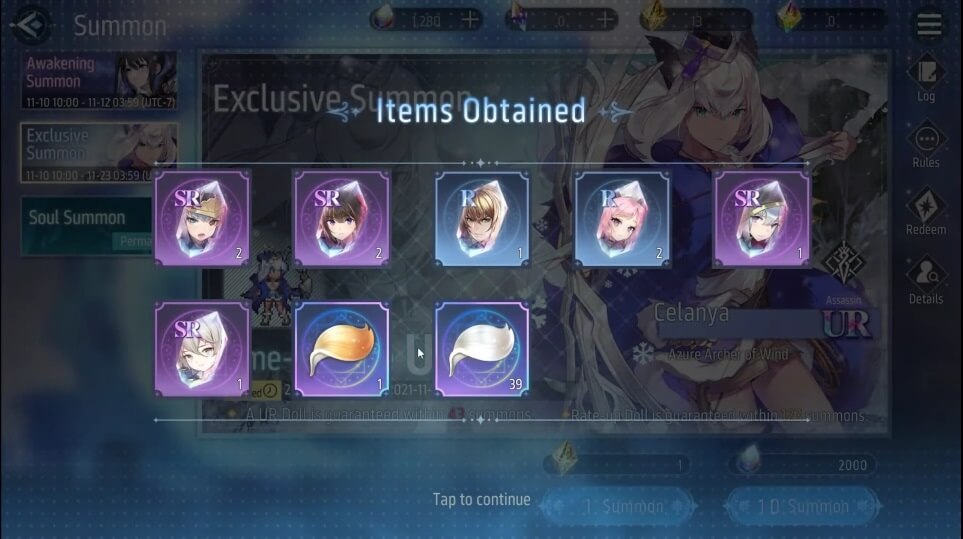The height and width of the screenshot is (539, 963).
Task: Tap the plus beside the purple gem currency
Action: click(605, 20)
